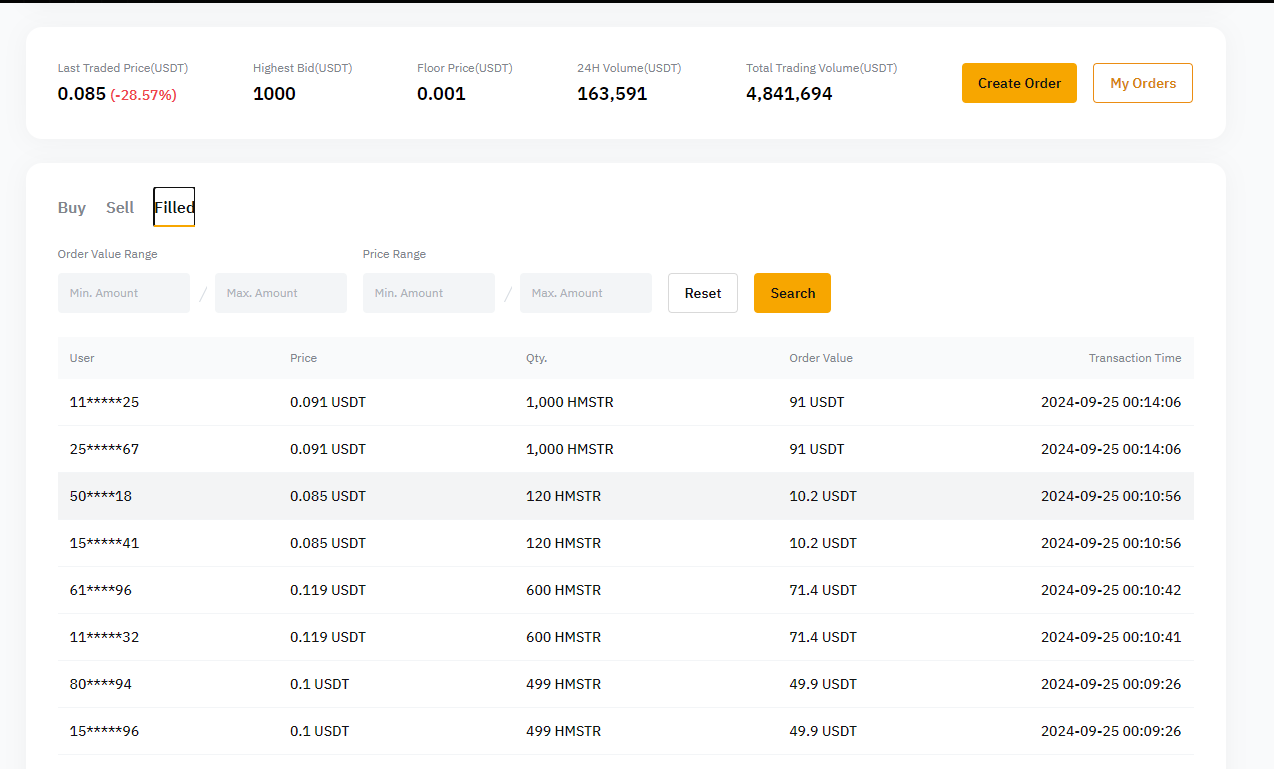Focus Order Value Range Min. Amount field
This screenshot has height=769, width=1274.
click(124, 293)
